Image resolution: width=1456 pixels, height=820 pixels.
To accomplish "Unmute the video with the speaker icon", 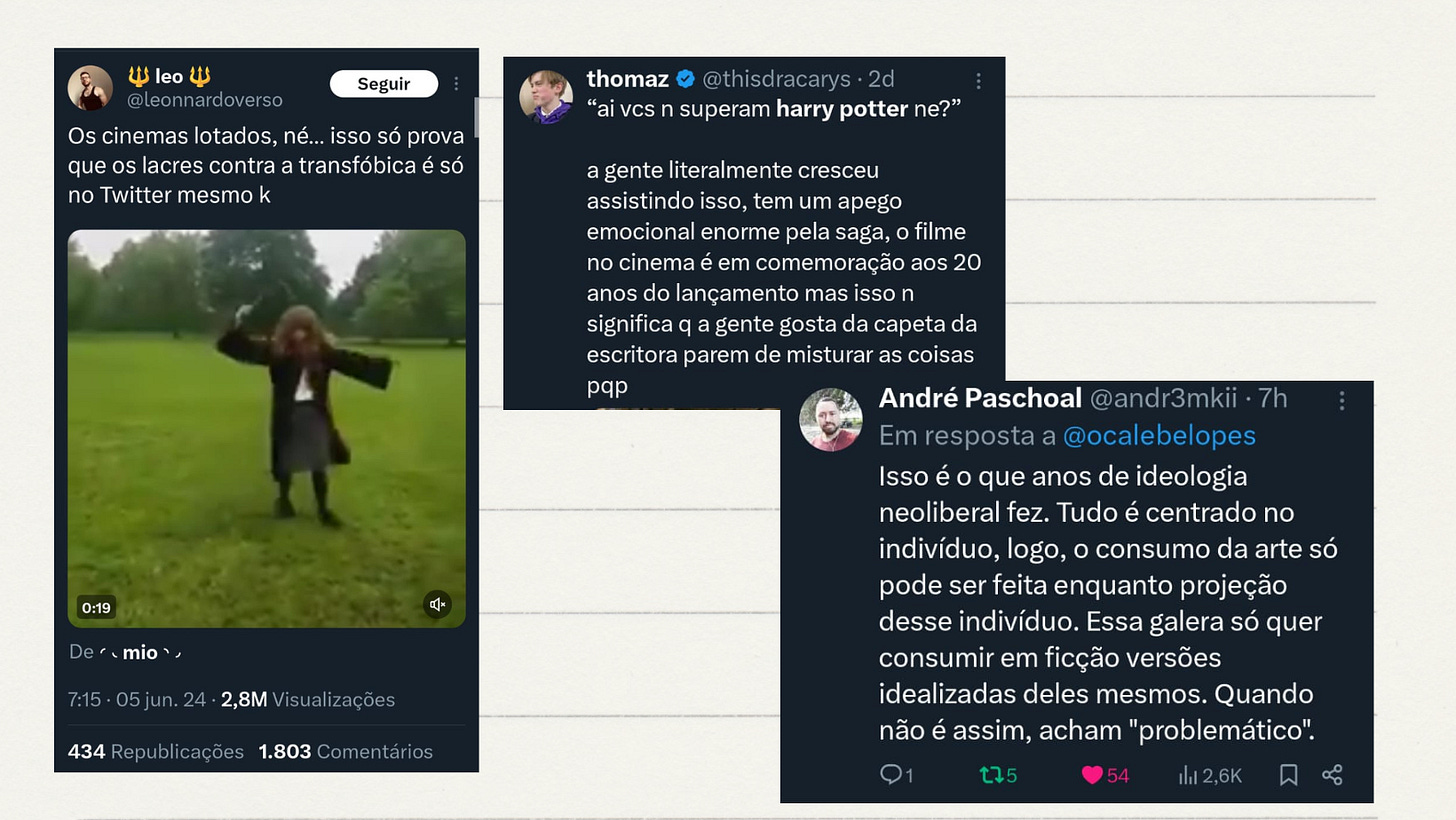I will (437, 604).
